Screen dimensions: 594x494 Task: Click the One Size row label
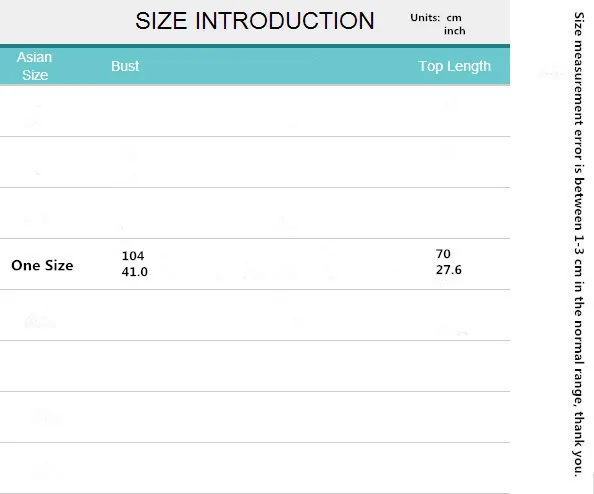point(42,265)
